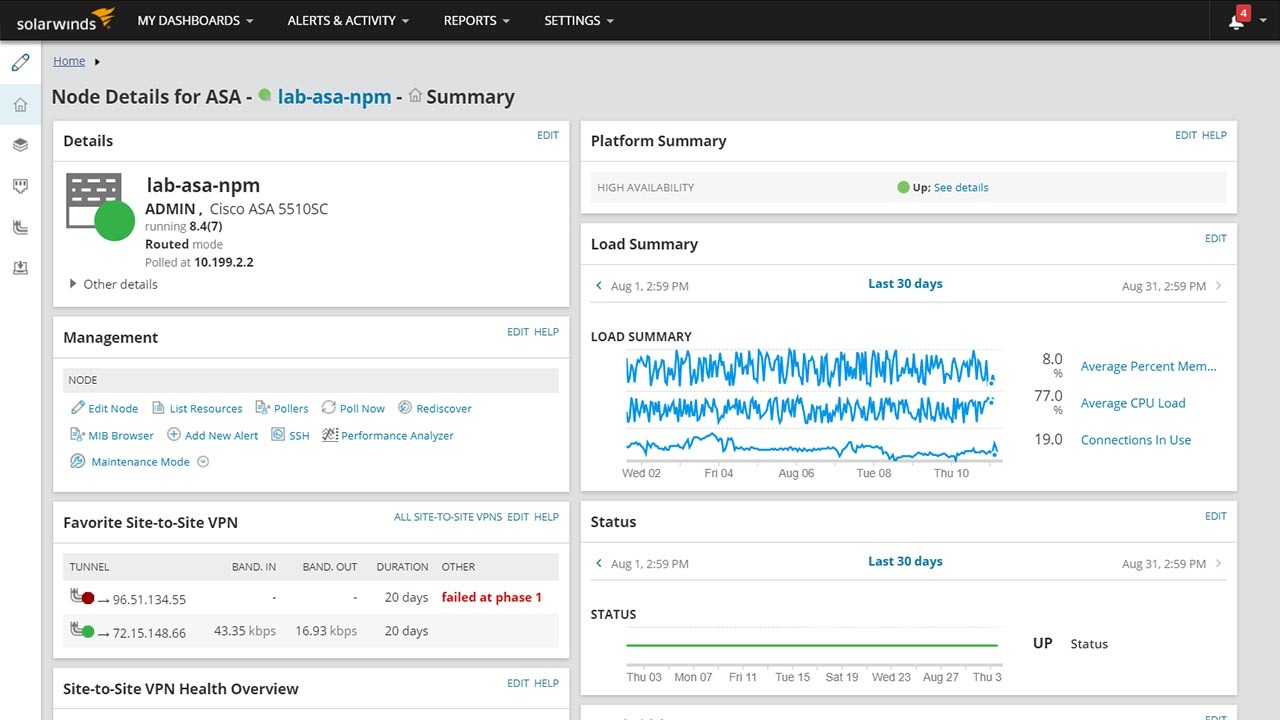Click the network port sidebar icon

(x=20, y=186)
